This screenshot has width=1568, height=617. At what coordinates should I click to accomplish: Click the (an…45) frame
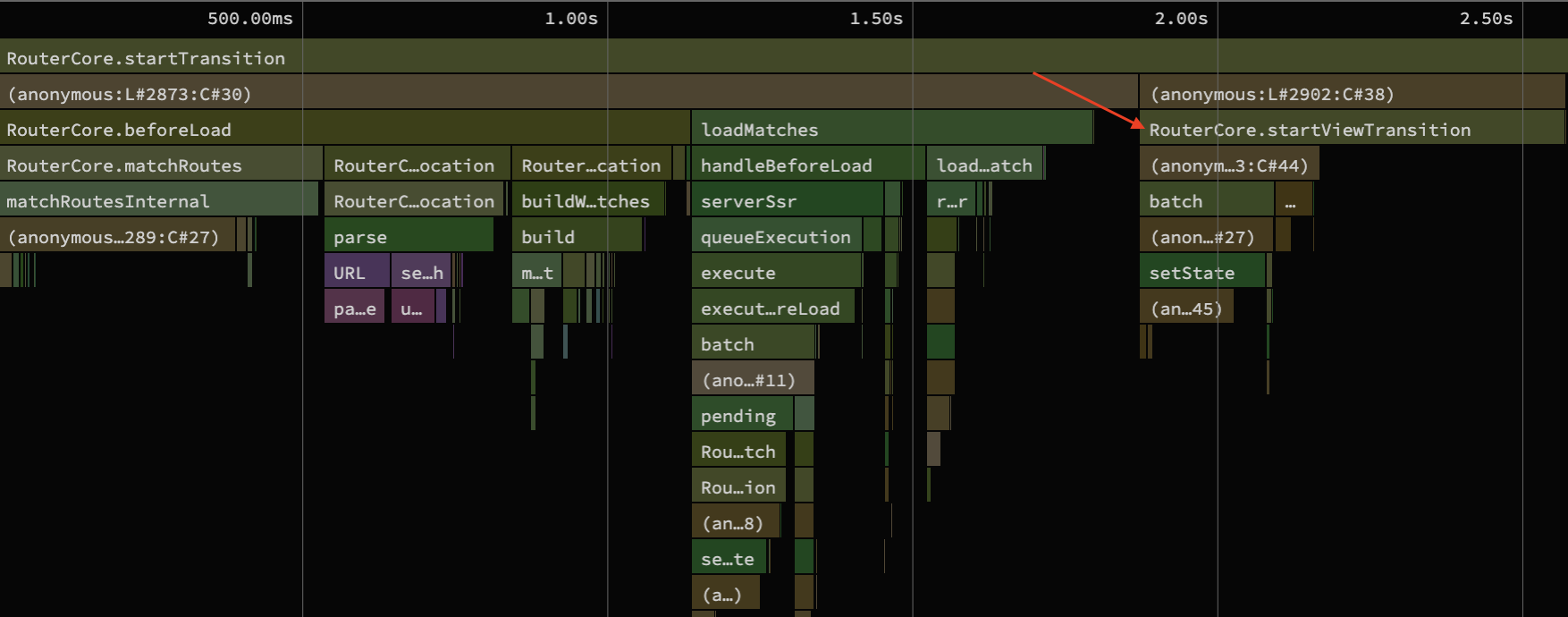[x=1186, y=308]
